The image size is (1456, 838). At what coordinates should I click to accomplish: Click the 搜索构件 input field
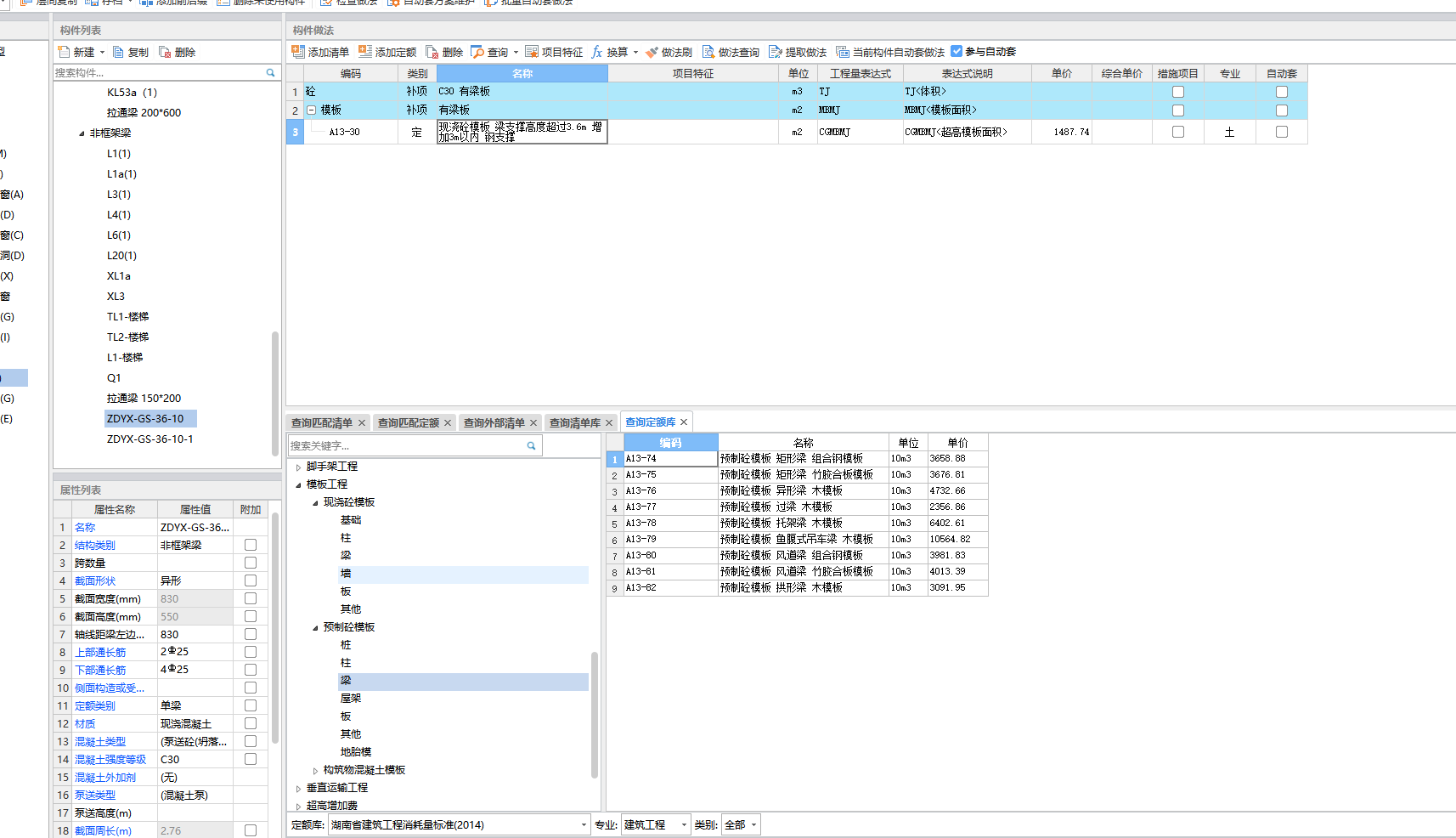[x=159, y=73]
